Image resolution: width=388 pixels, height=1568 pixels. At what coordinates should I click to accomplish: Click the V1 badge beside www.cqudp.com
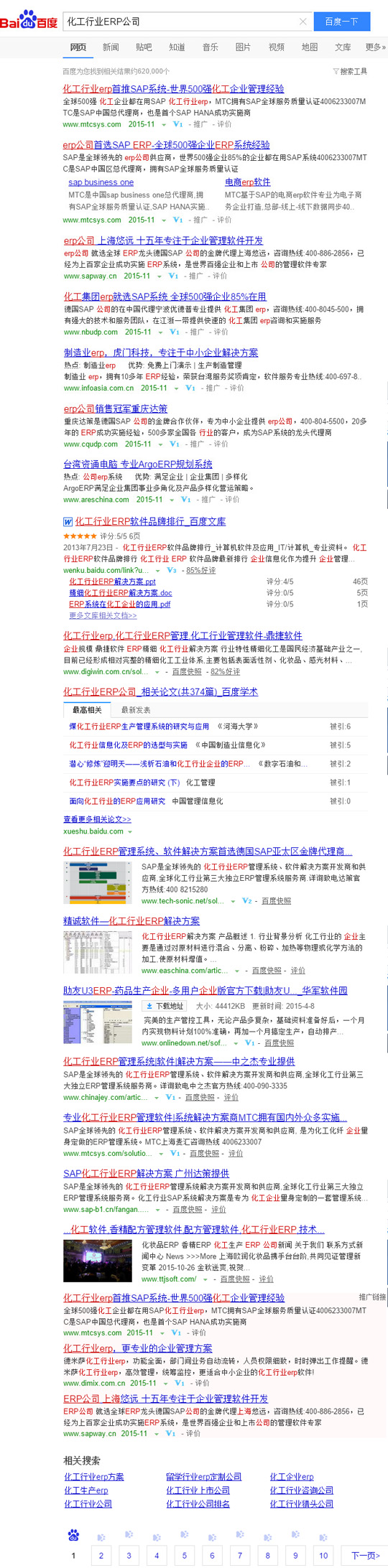[x=175, y=444]
